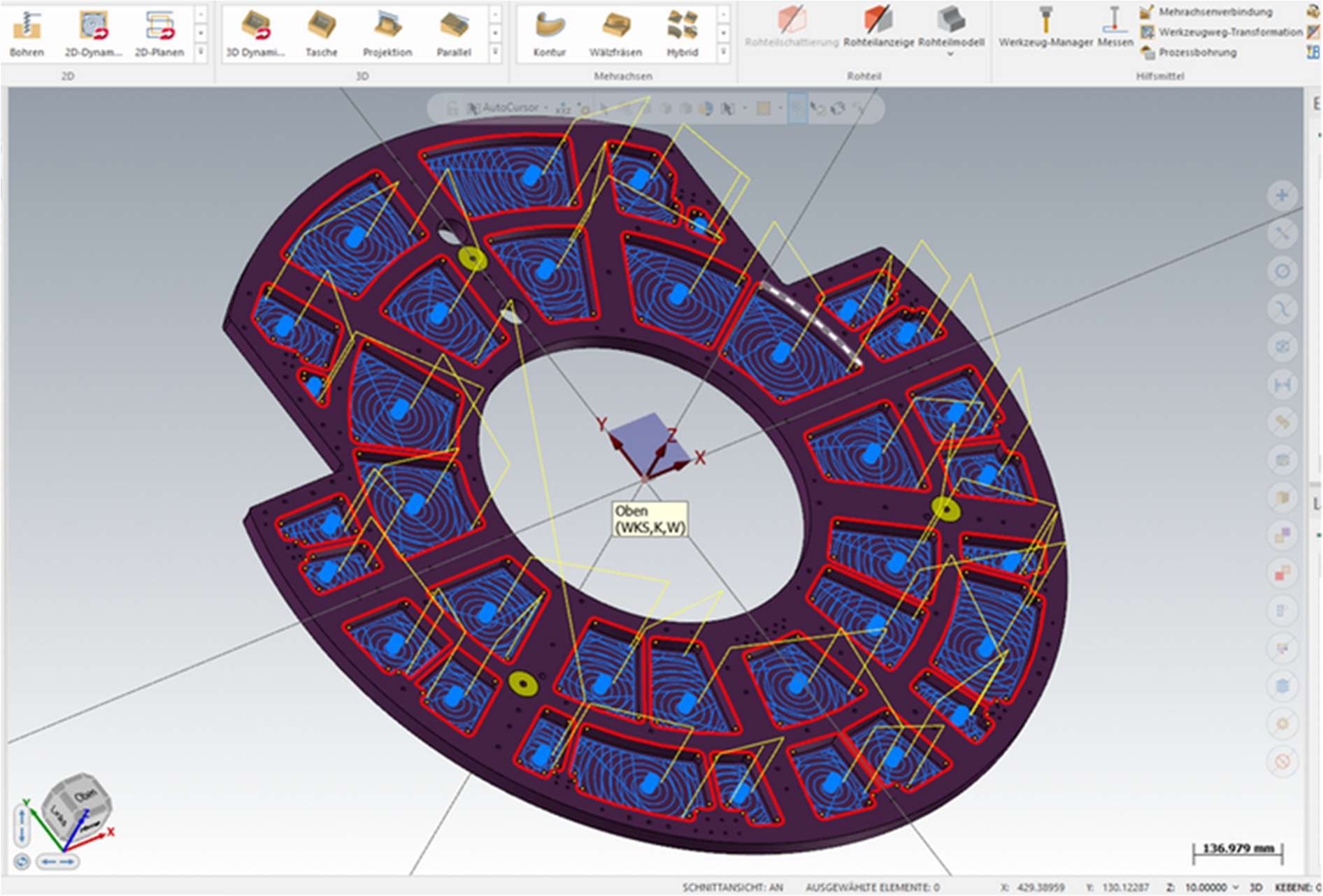Click the Oben face of view cube

point(85,795)
